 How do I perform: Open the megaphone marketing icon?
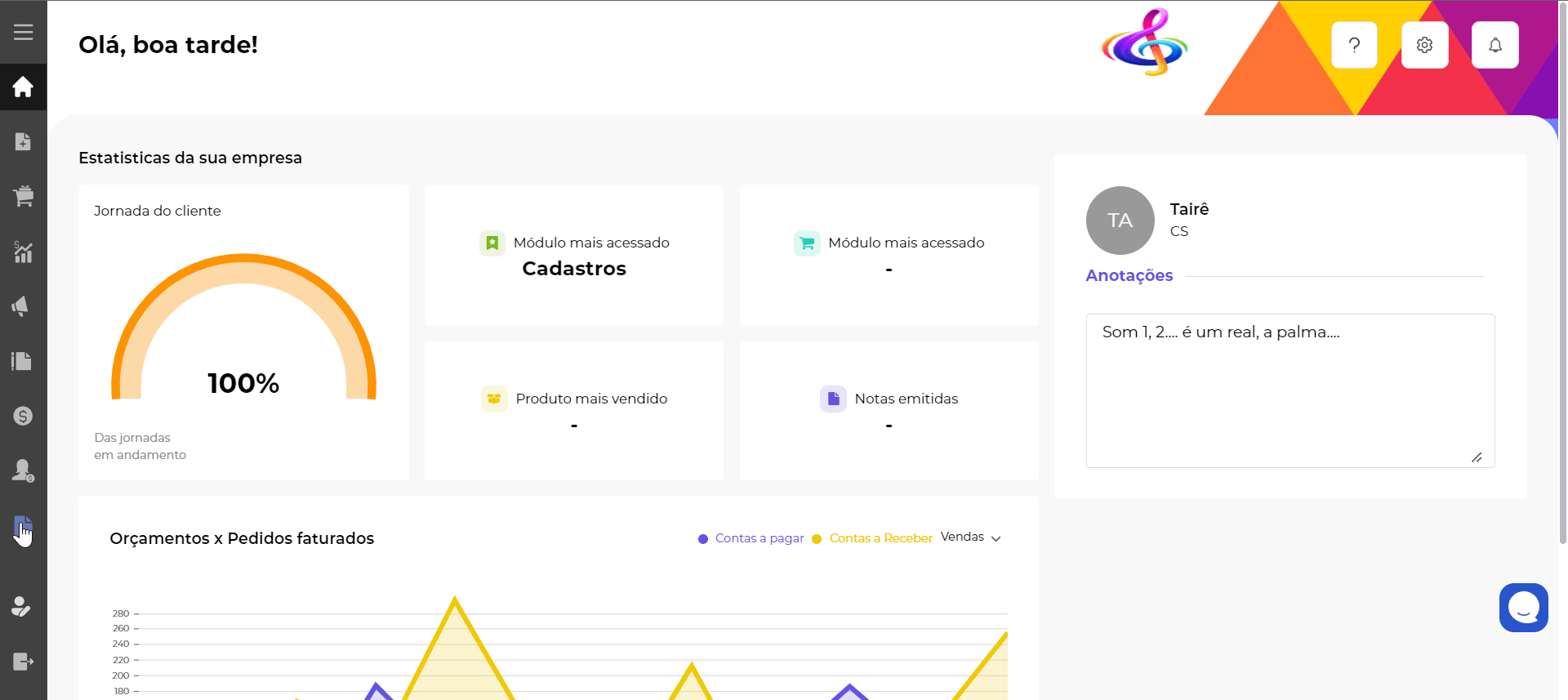pyautogui.click(x=21, y=306)
